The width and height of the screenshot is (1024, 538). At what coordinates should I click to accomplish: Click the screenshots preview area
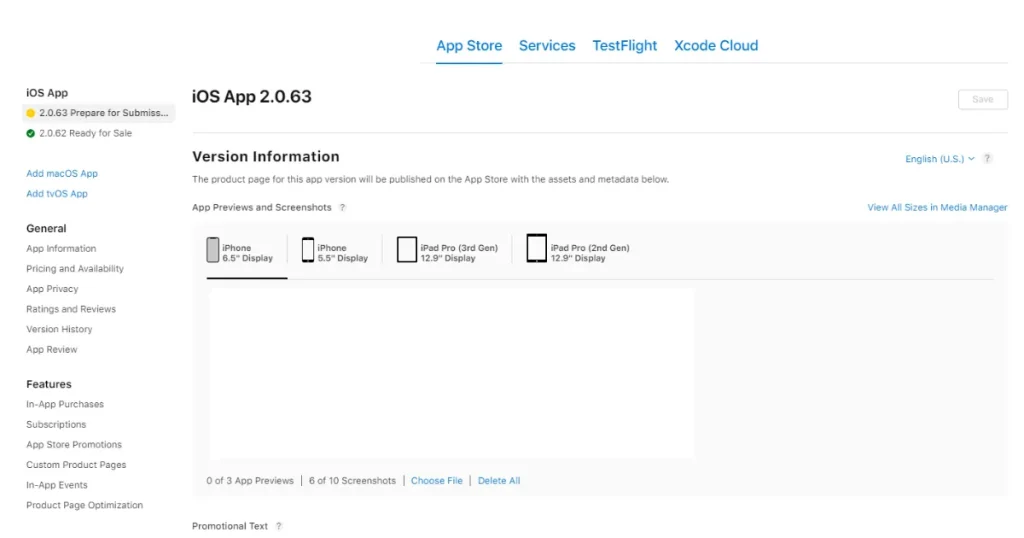452,374
